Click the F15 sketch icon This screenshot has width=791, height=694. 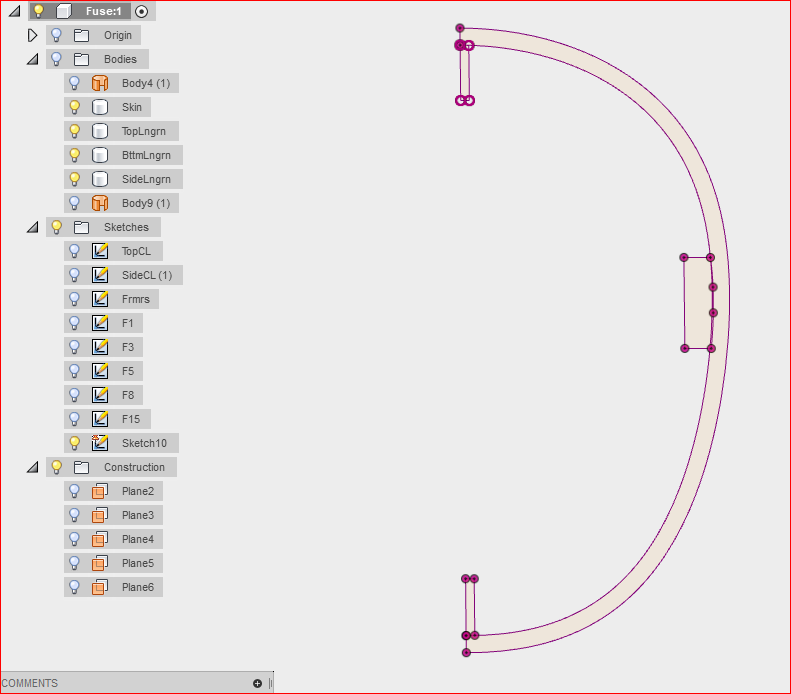tap(100, 419)
